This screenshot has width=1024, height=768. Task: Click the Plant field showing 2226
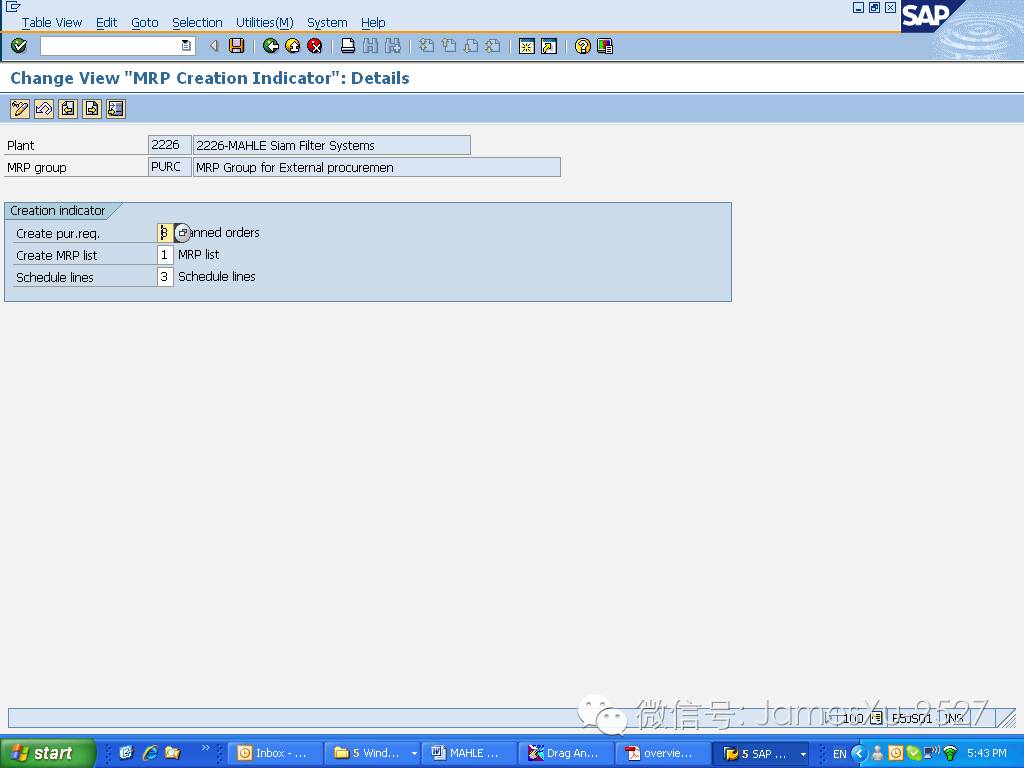[169, 145]
